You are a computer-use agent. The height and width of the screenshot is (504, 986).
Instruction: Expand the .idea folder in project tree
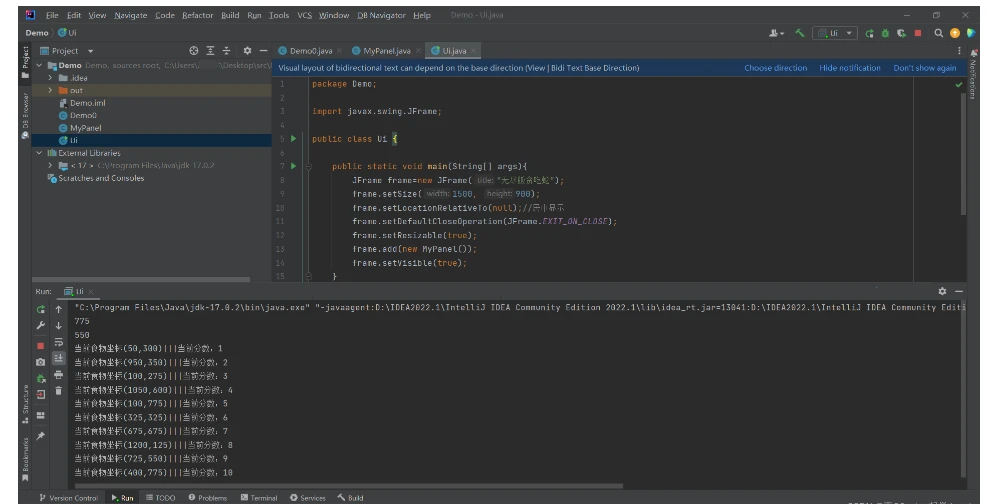click(x=51, y=78)
